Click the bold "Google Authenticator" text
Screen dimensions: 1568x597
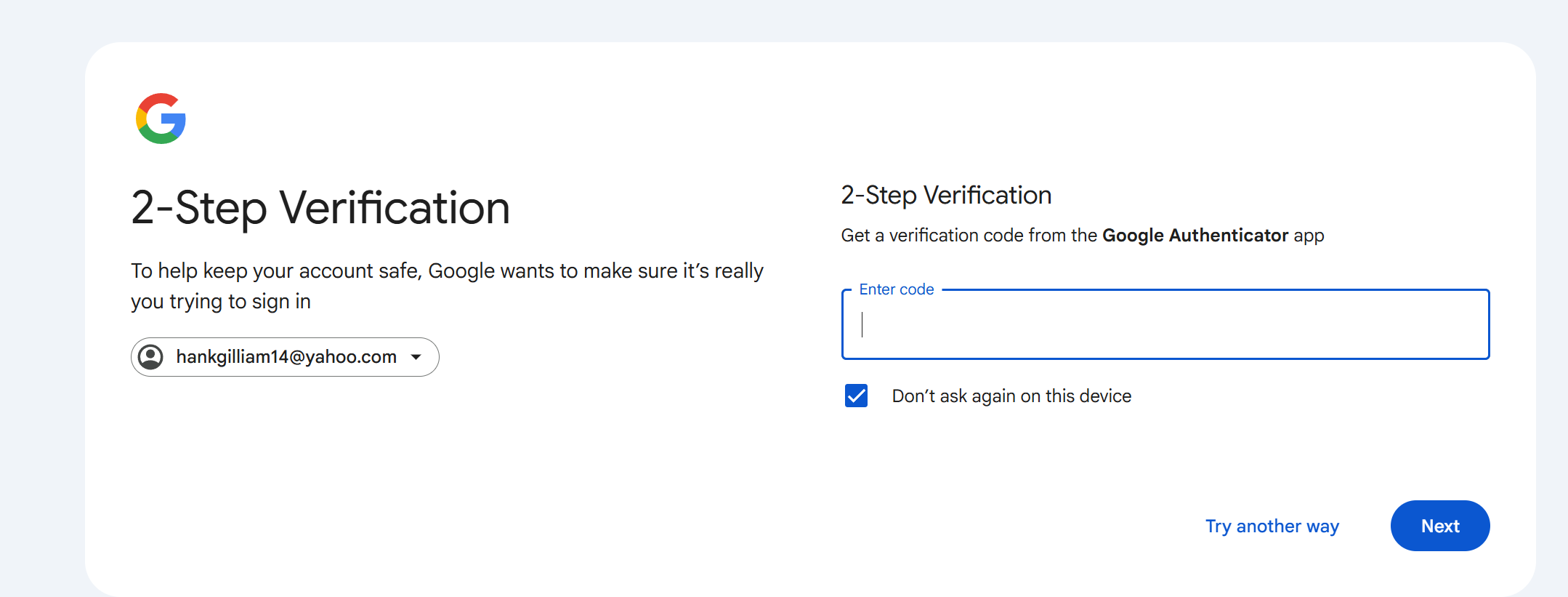[x=1195, y=236]
